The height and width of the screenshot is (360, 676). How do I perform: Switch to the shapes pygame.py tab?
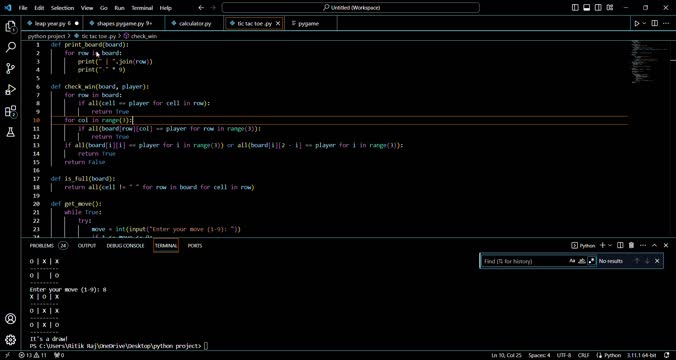tap(124, 24)
